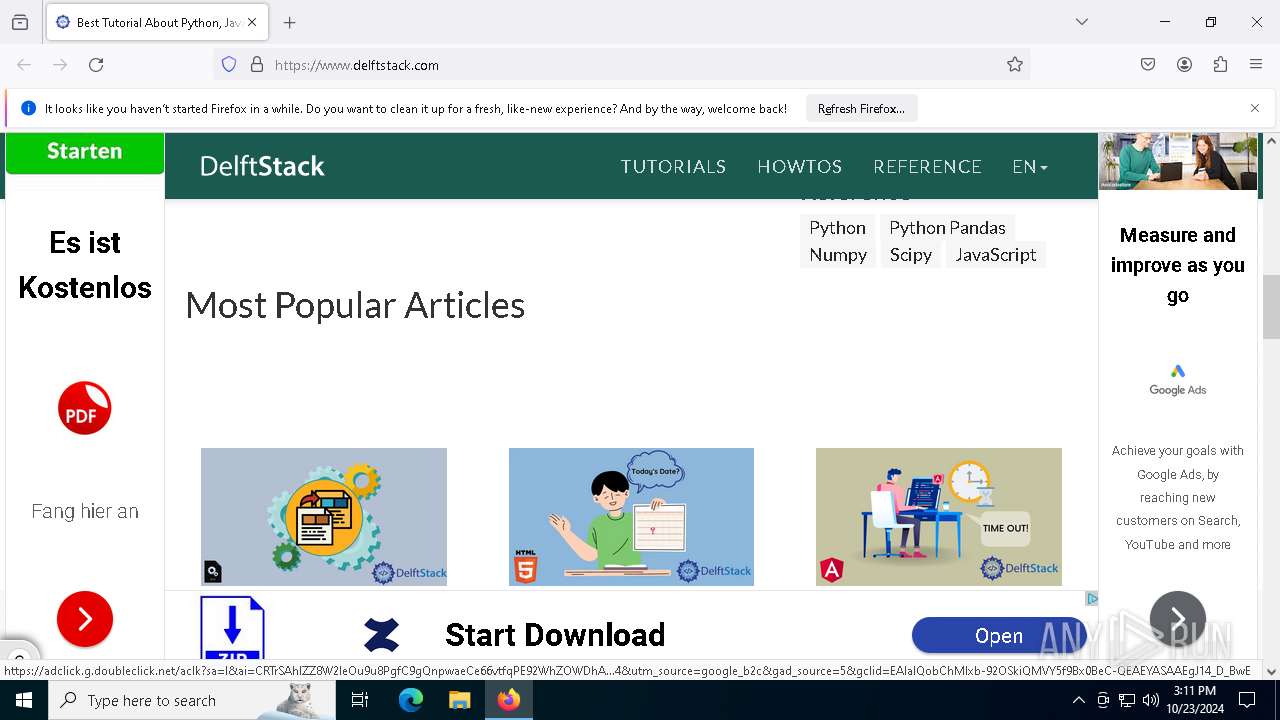Viewport: 1280px width, 720px height.
Task: Click the red PDF icon in left ad
Action: [x=85, y=408]
